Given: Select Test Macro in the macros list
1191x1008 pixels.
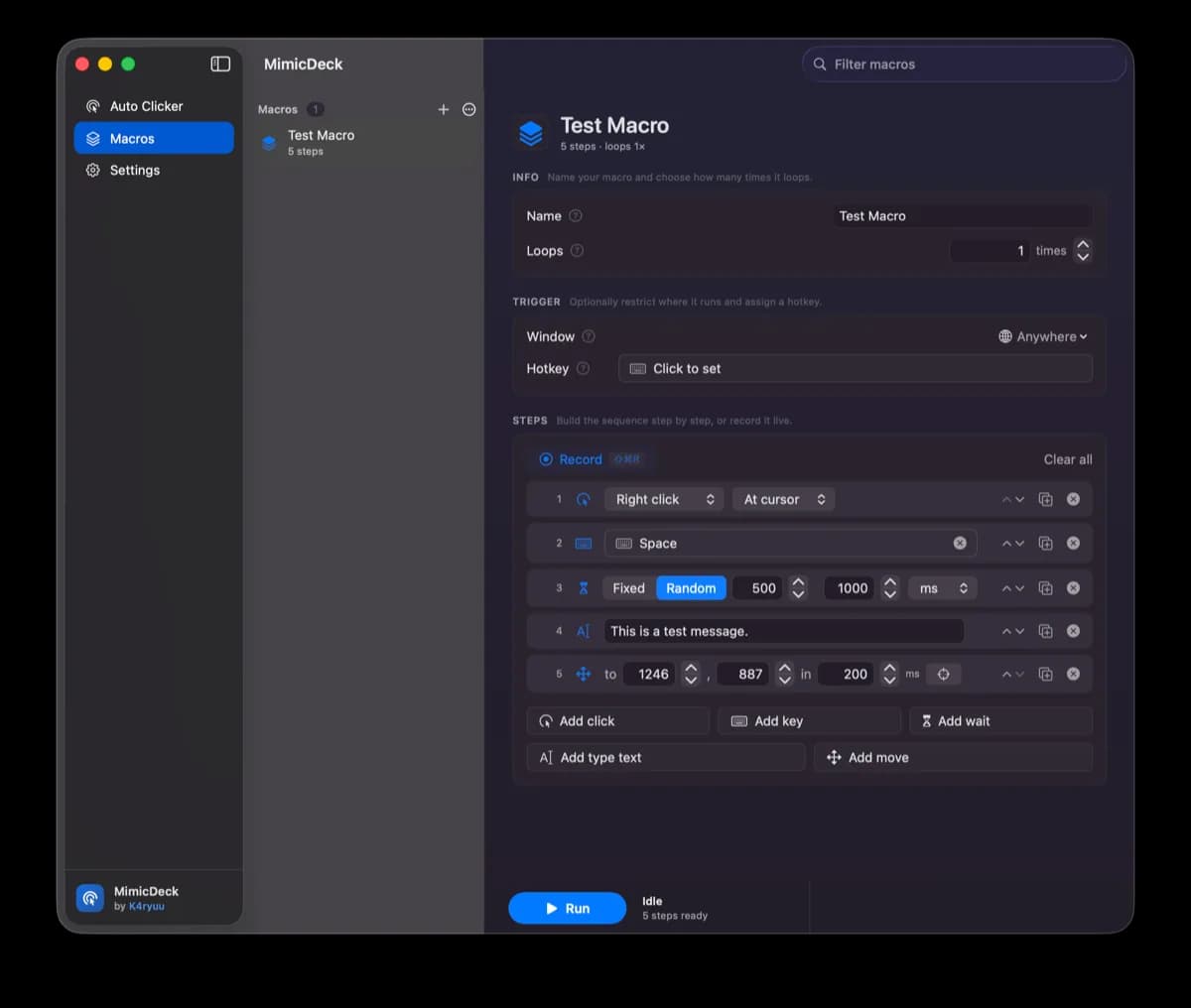Looking at the screenshot, I should click(x=363, y=142).
